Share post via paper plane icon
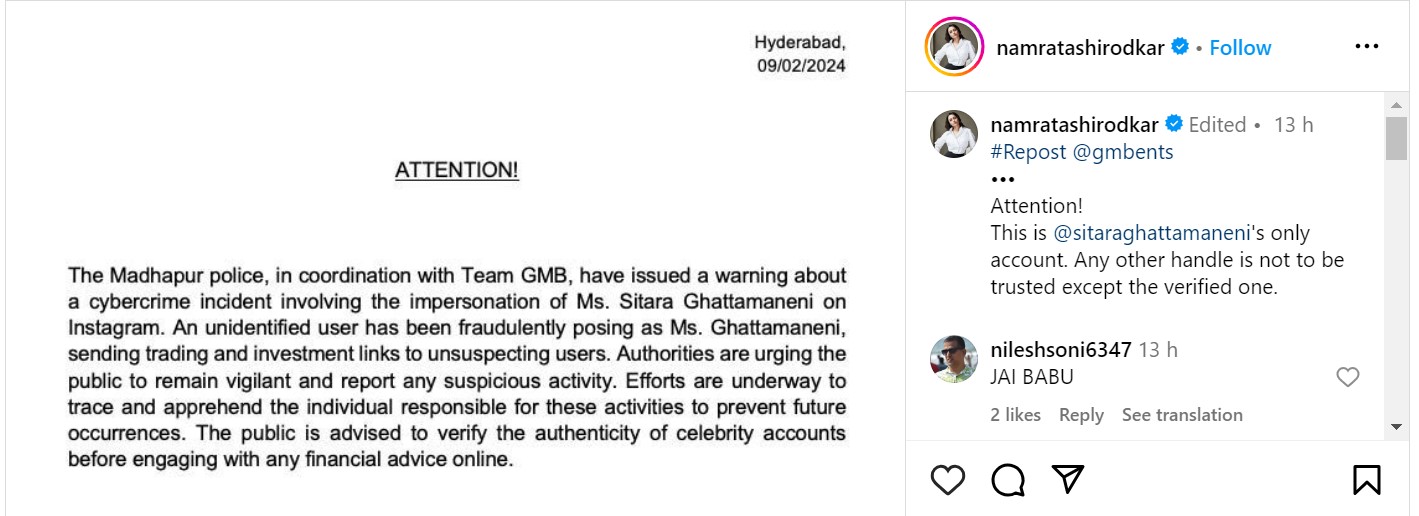Screen dimensions: 1419x516 click(1068, 480)
